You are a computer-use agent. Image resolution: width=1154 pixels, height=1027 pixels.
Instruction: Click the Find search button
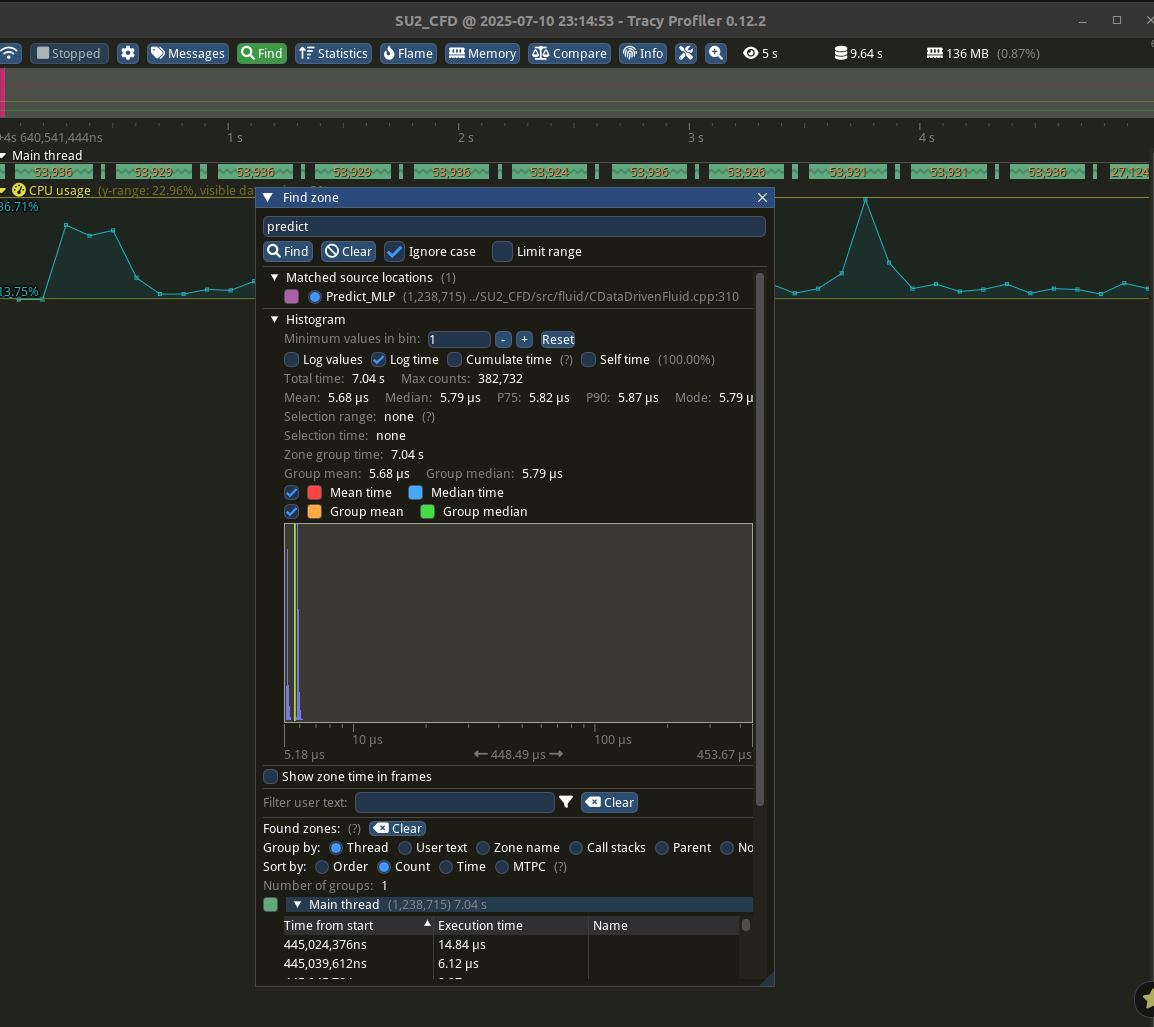coord(288,252)
